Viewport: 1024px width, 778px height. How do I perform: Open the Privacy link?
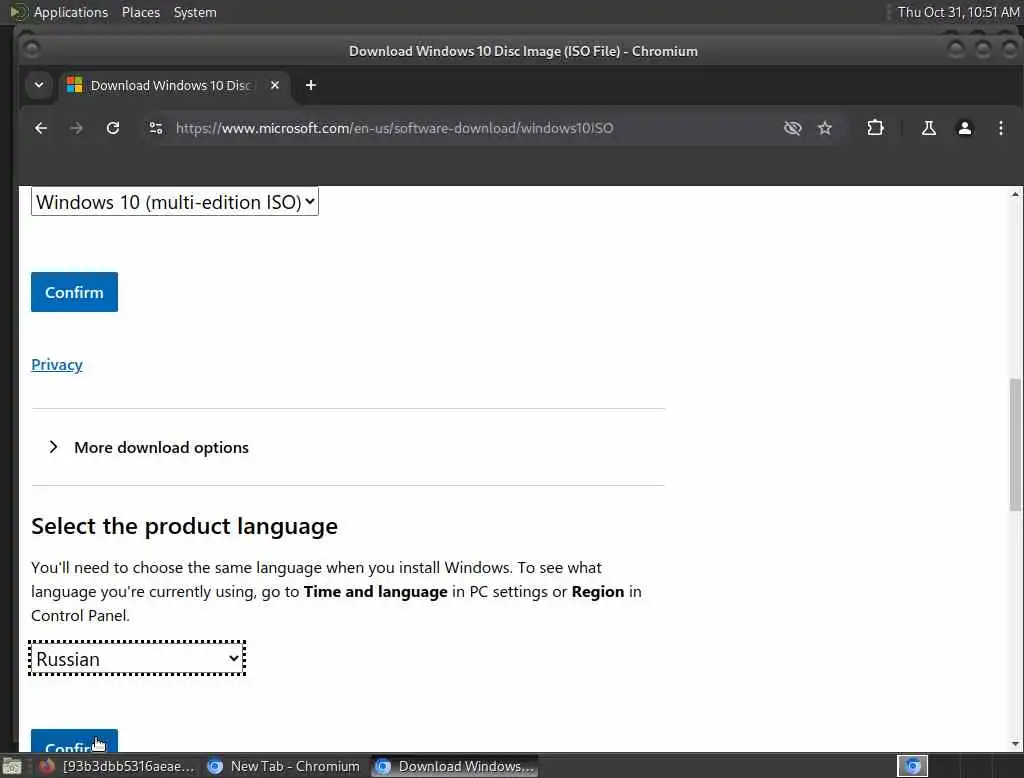pos(57,365)
